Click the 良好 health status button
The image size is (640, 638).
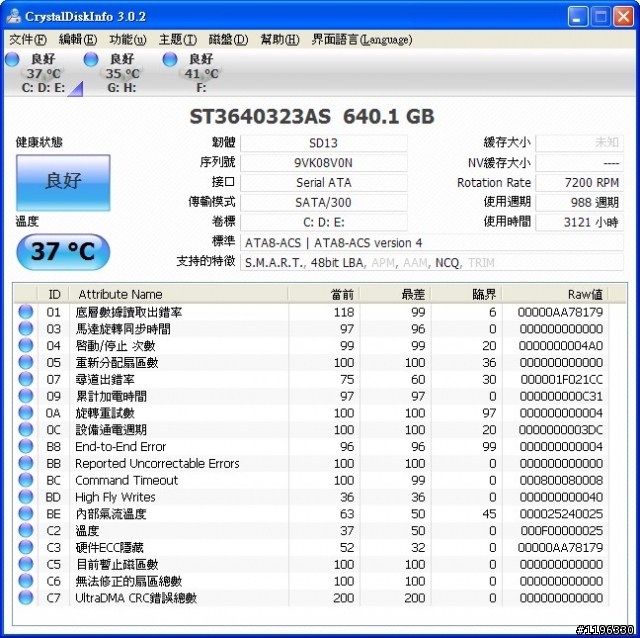[x=63, y=182]
